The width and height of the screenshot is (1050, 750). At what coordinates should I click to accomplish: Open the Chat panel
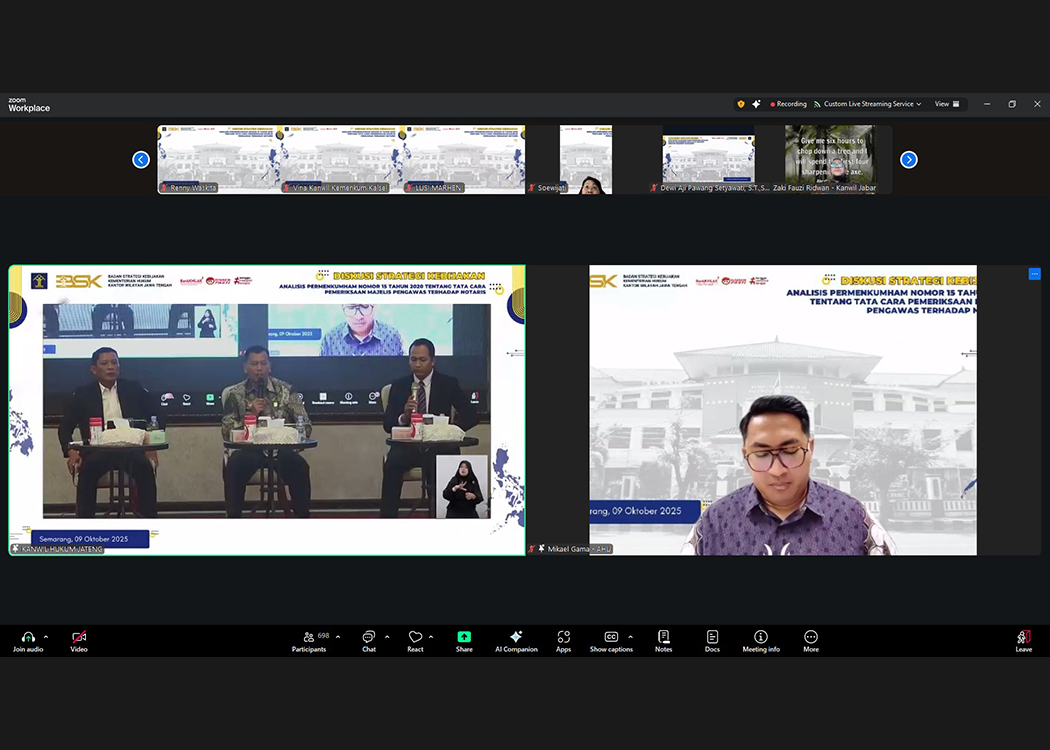coord(369,641)
